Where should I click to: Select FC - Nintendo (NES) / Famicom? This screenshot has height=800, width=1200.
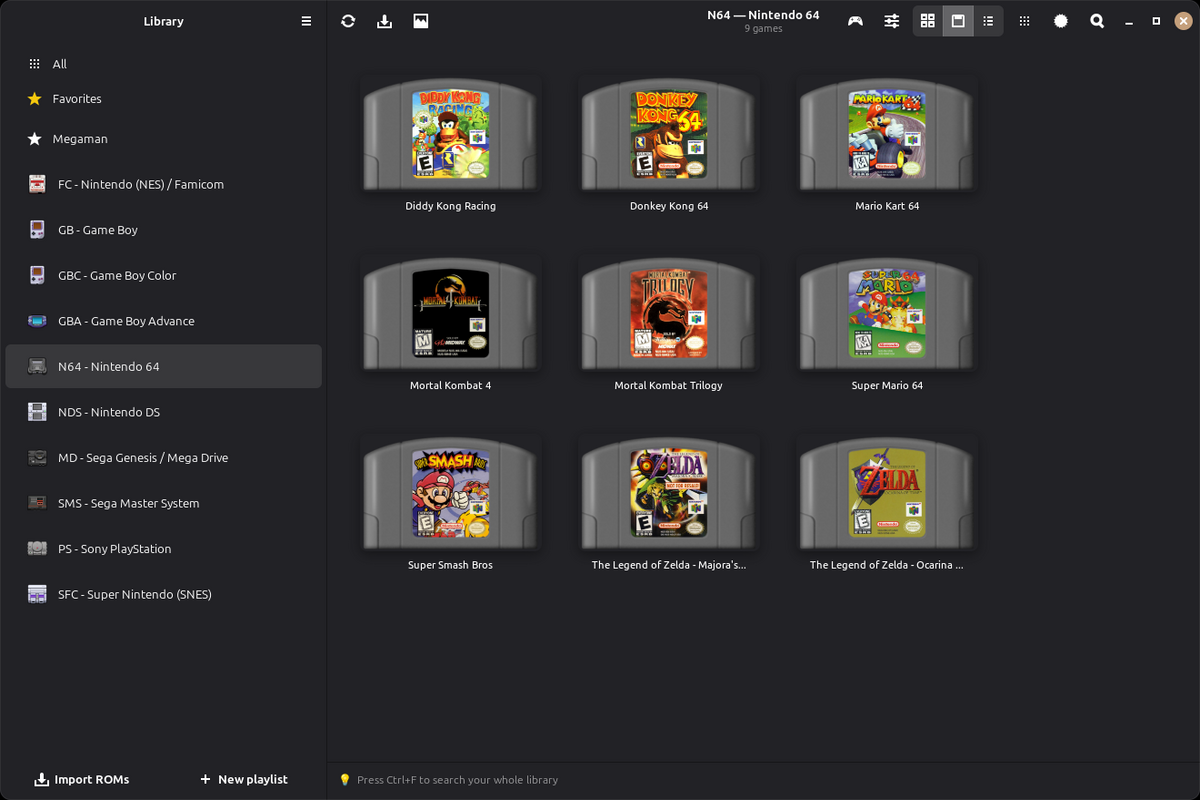coord(164,184)
